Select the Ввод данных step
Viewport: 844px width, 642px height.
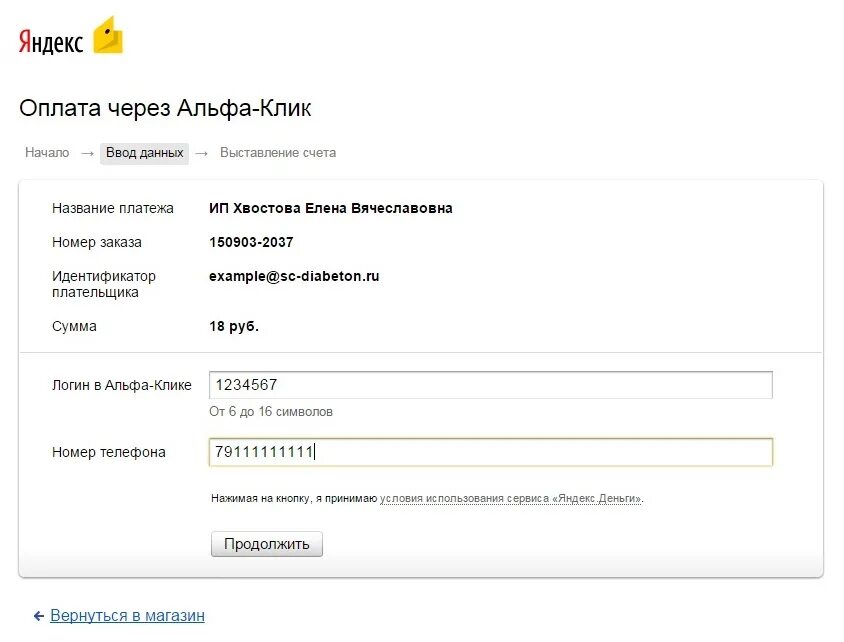click(x=145, y=153)
